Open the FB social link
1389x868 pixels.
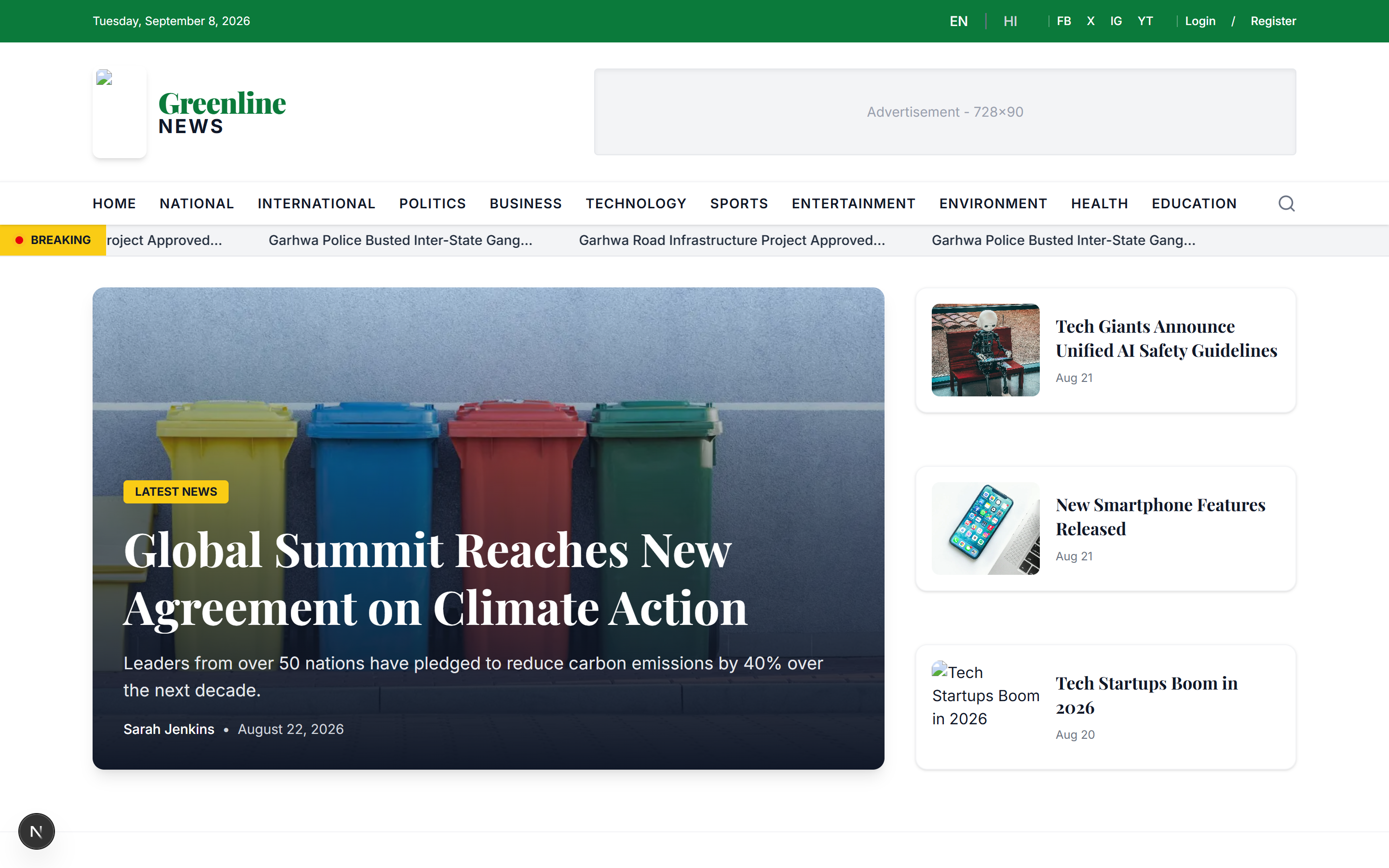(x=1063, y=21)
